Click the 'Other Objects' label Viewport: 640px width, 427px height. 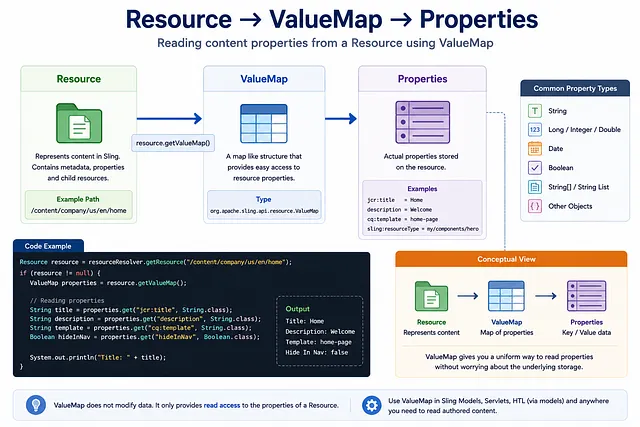[570, 206]
